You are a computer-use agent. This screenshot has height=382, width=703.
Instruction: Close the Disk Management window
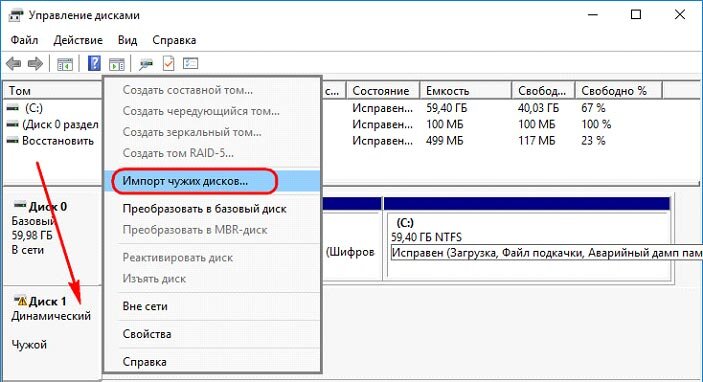click(680, 15)
